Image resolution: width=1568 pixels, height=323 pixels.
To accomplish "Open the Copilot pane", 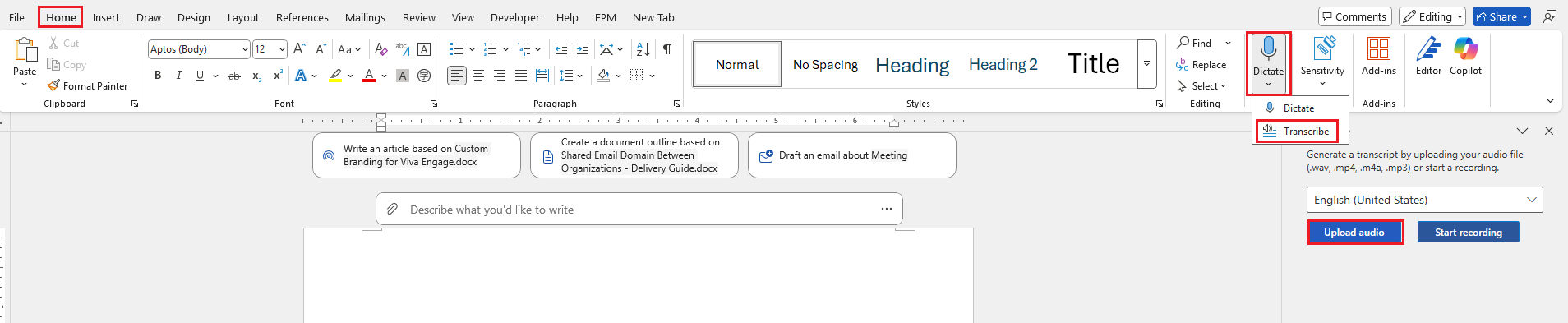I will [x=1465, y=58].
